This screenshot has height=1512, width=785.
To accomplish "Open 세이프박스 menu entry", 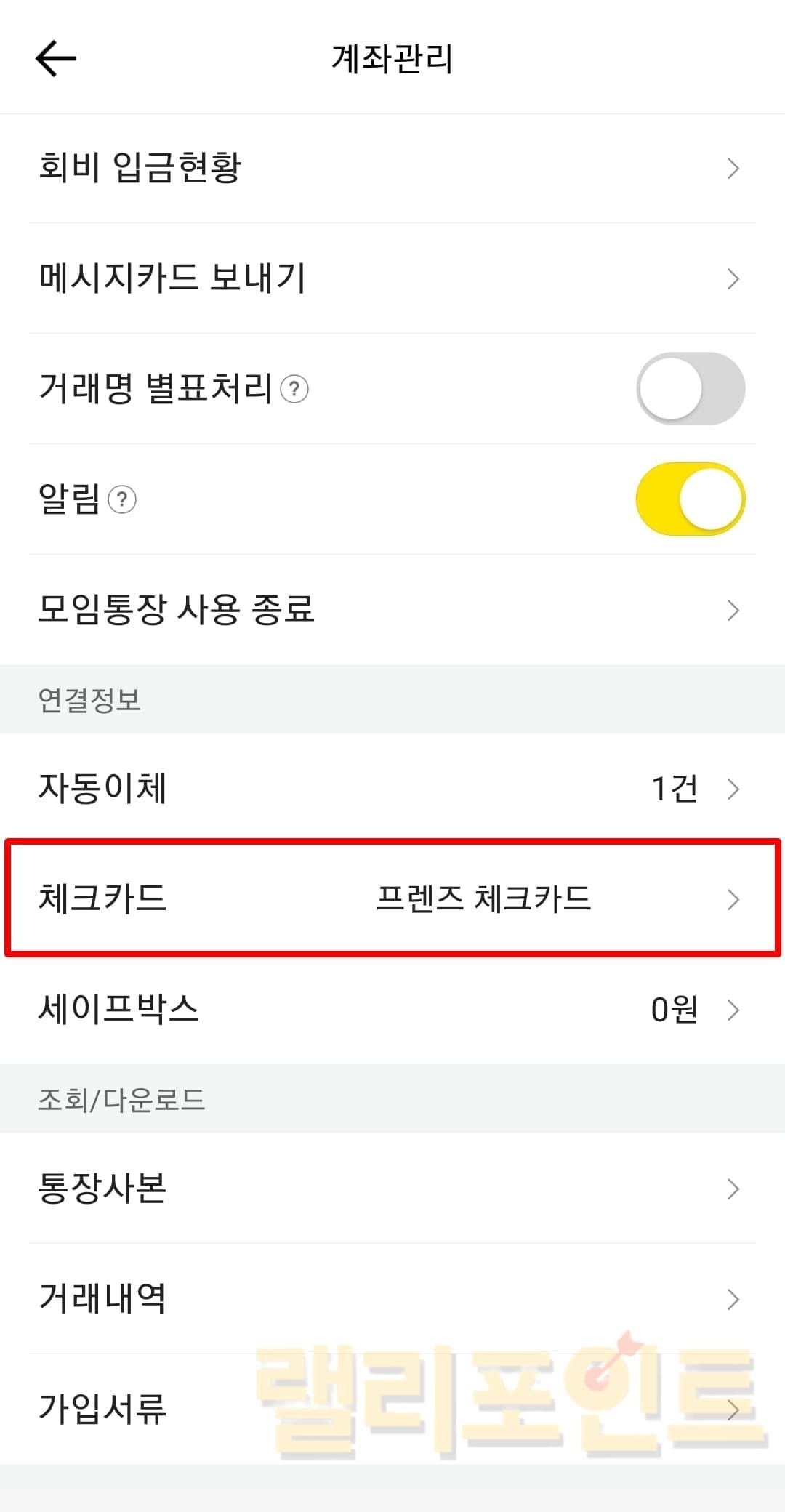I will point(118,1010).
